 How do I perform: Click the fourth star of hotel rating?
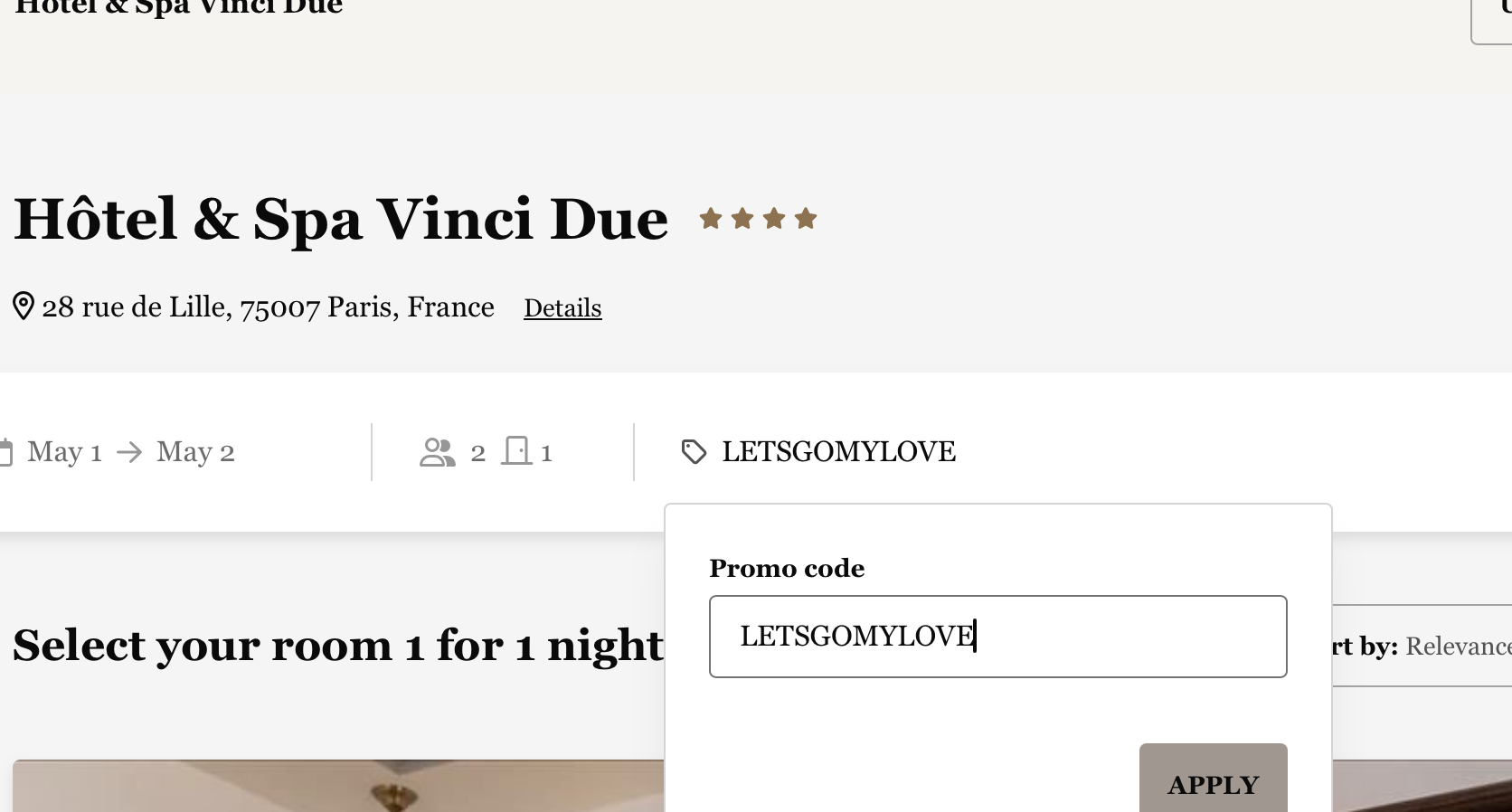point(806,219)
